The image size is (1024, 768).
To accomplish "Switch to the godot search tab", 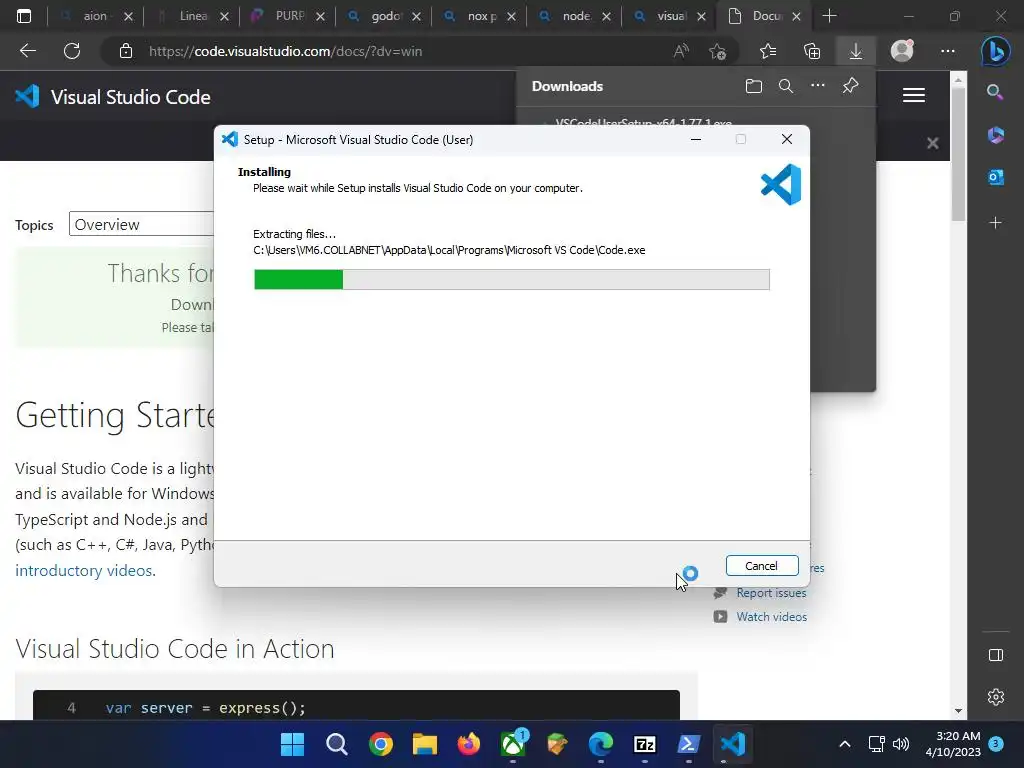I will [x=383, y=16].
